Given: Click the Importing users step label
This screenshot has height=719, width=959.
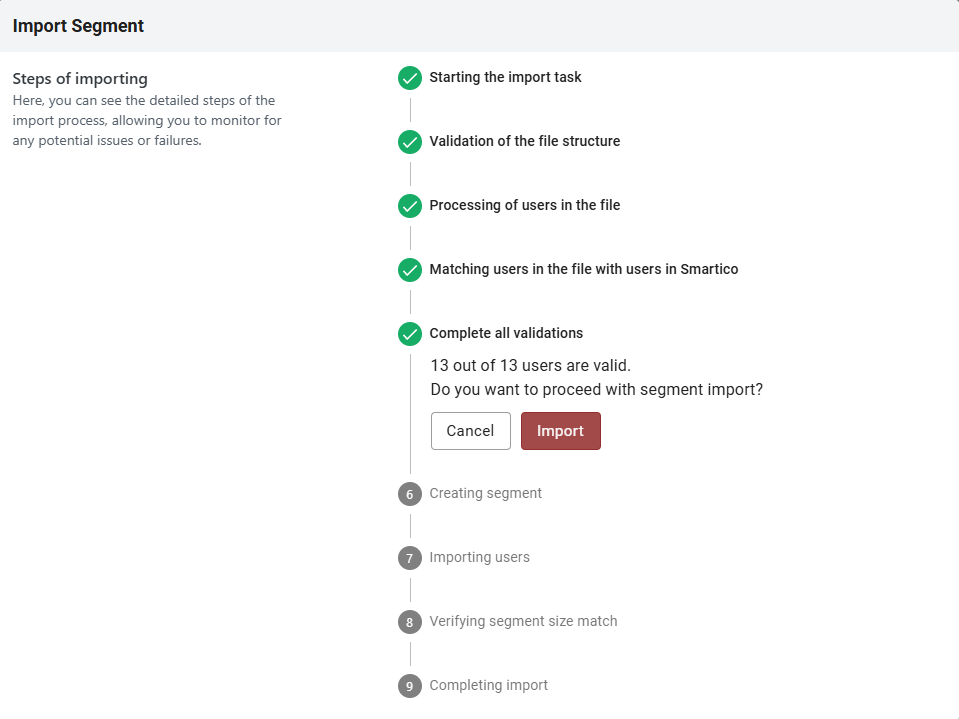Looking at the screenshot, I should [479, 557].
